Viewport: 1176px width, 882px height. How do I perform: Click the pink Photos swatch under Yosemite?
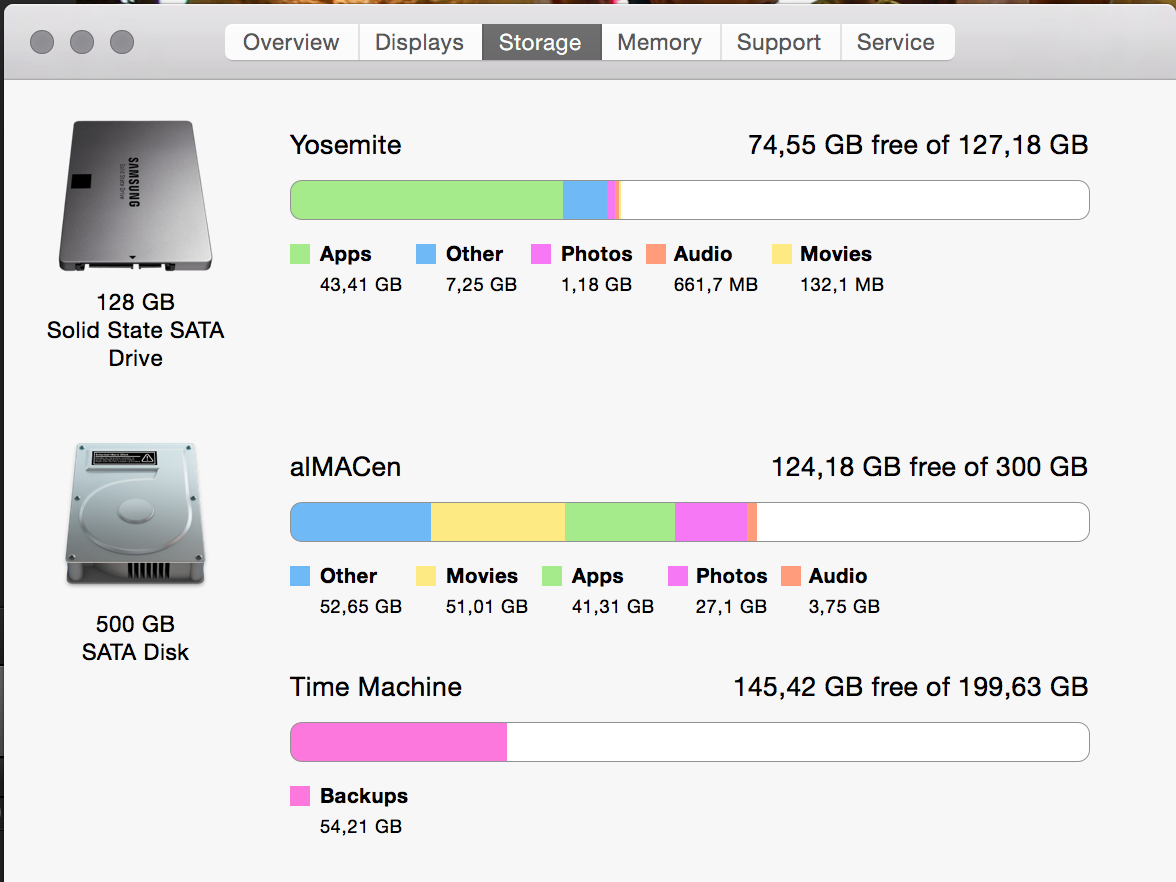[x=541, y=254]
